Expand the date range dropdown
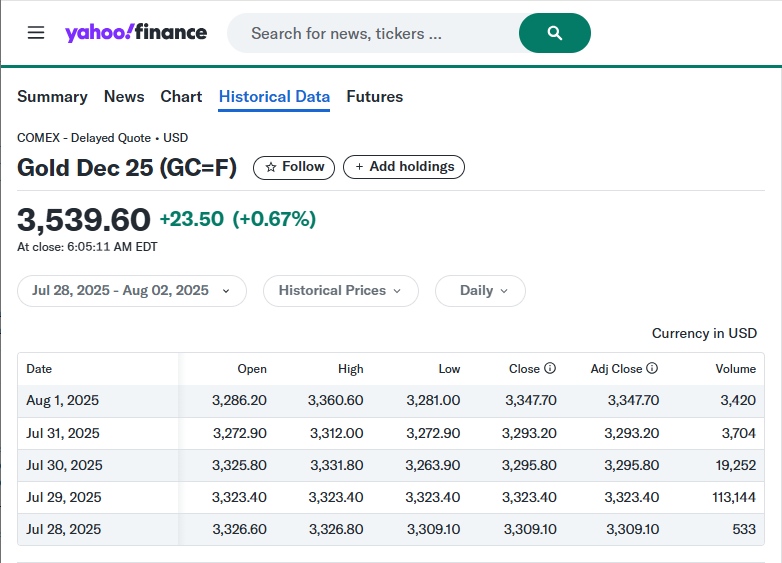The image size is (782, 563). [x=131, y=291]
